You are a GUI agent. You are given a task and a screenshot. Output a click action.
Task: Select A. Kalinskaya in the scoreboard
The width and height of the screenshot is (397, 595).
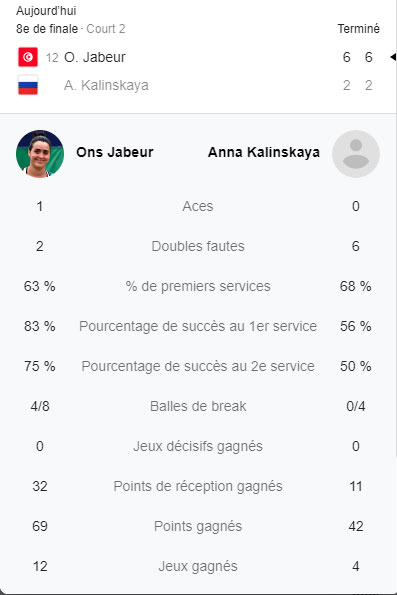point(106,85)
